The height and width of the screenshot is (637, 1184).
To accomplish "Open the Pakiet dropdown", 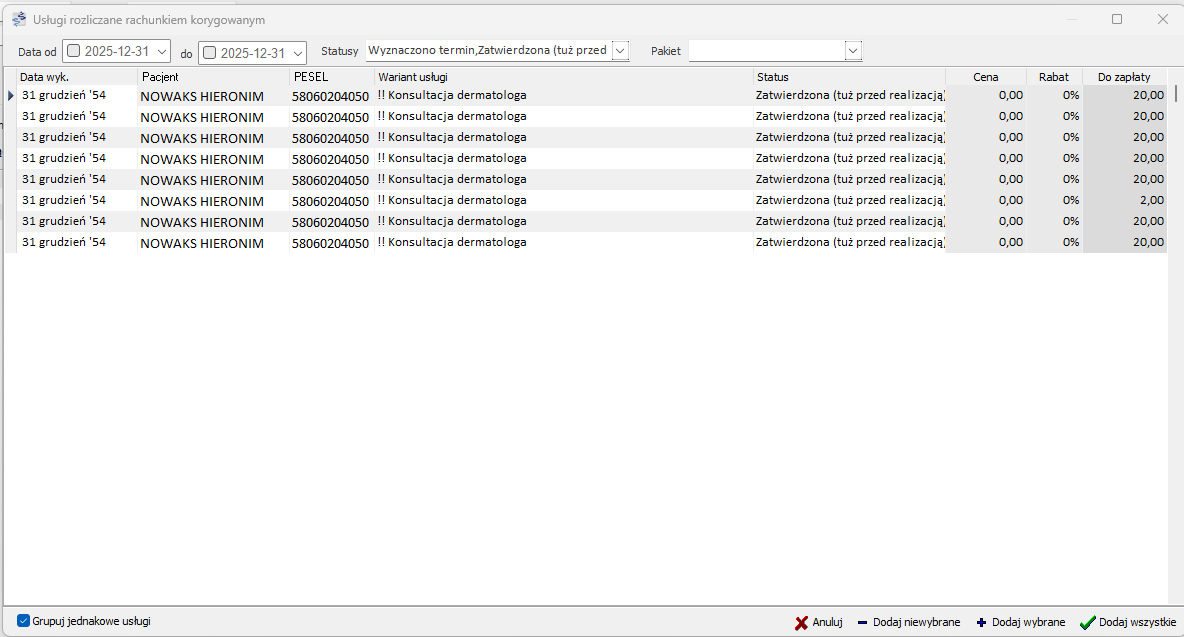I will pos(853,50).
